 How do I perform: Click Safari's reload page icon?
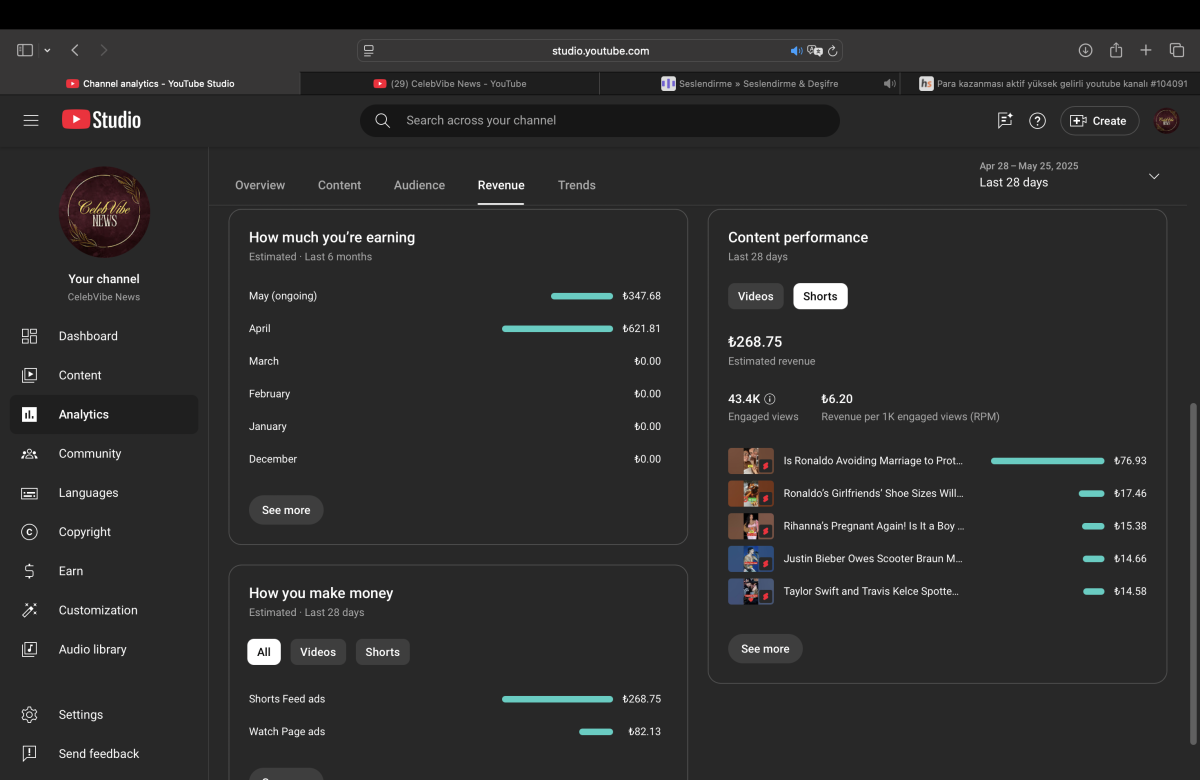click(833, 50)
